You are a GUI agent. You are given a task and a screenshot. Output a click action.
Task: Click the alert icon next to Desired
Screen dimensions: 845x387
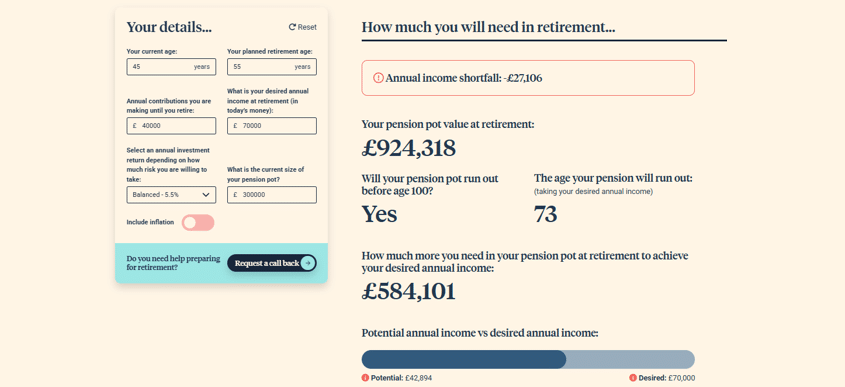pos(633,378)
